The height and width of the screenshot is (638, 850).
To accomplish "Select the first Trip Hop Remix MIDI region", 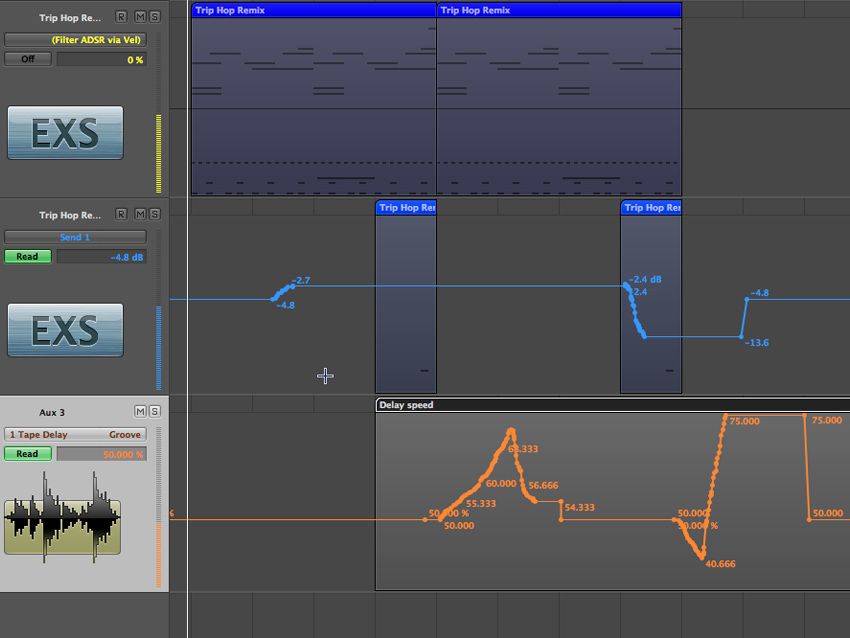I will [x=310, y=100].
